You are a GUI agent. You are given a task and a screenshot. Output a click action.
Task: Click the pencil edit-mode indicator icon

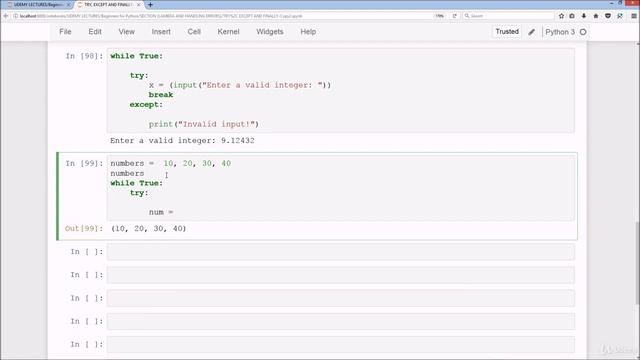tap(531, 32)
